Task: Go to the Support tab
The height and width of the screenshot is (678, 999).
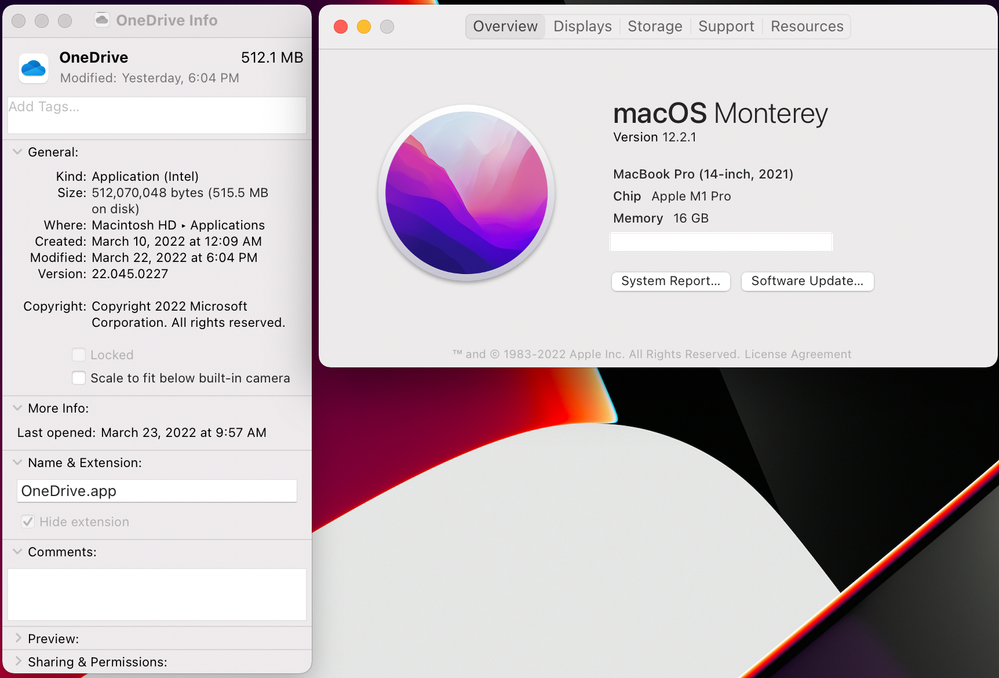Action: pos(726,26)
